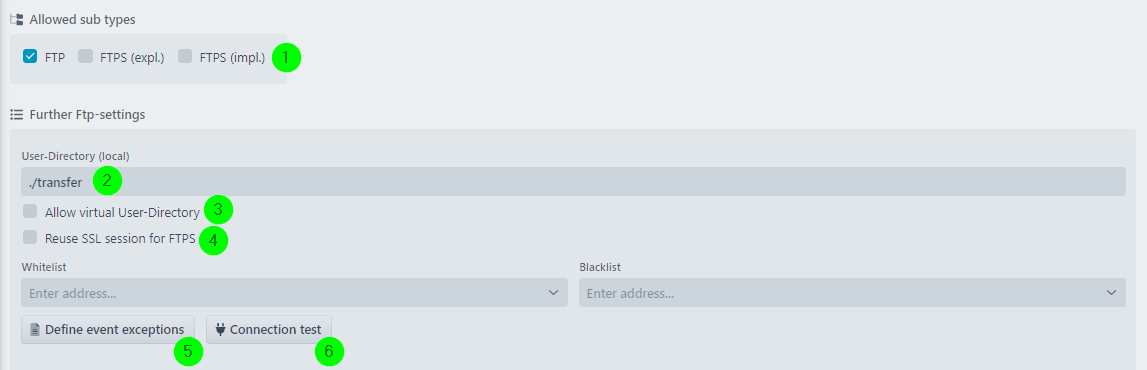Image resolution: width=1147 pixels, height=370 pixels.
Task: Tick Allow virtual User-Directory
Action: (x=30, y=212)
